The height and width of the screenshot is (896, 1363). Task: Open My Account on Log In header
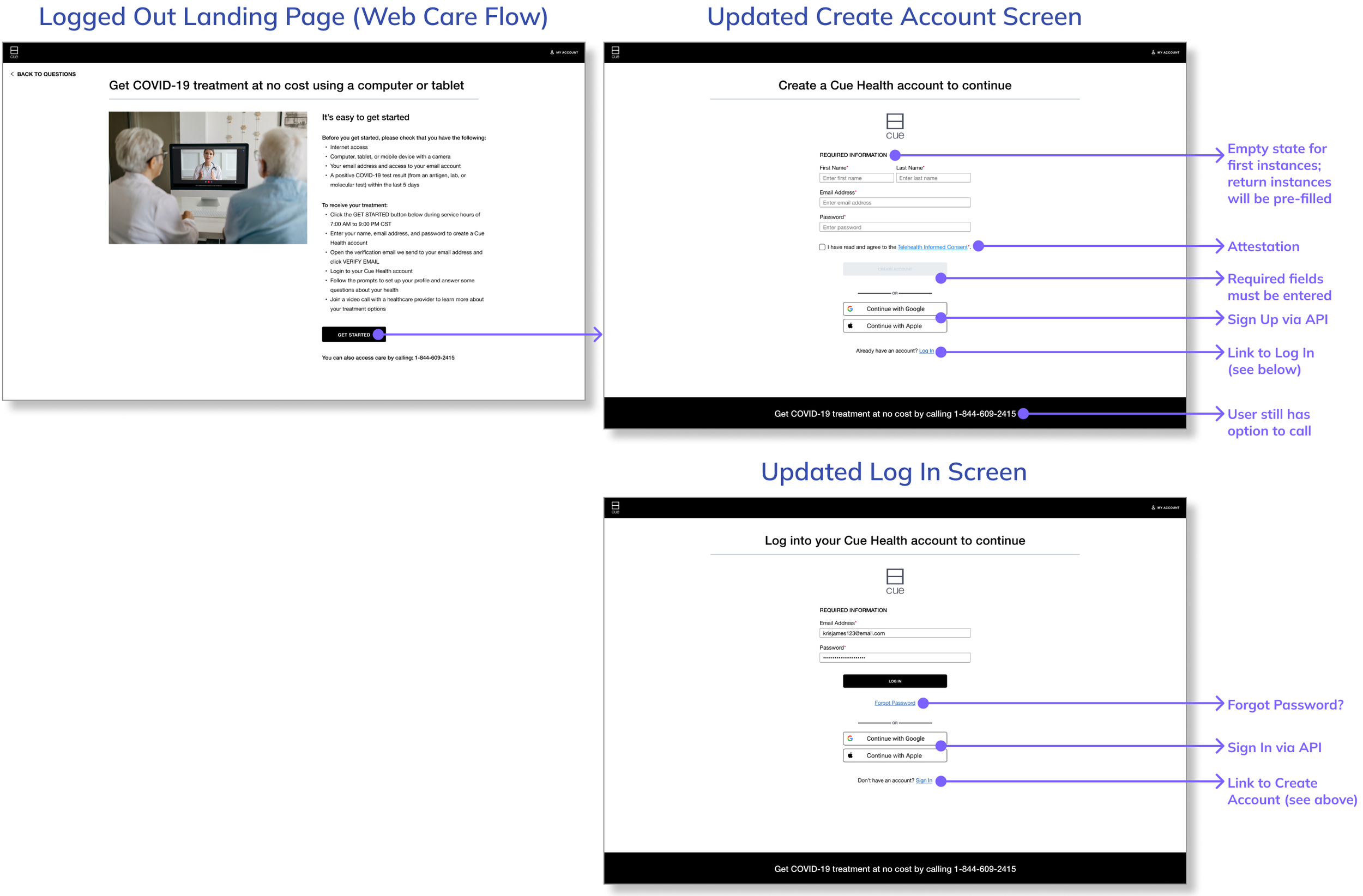pyautogui.click(x=1166, y=507)
